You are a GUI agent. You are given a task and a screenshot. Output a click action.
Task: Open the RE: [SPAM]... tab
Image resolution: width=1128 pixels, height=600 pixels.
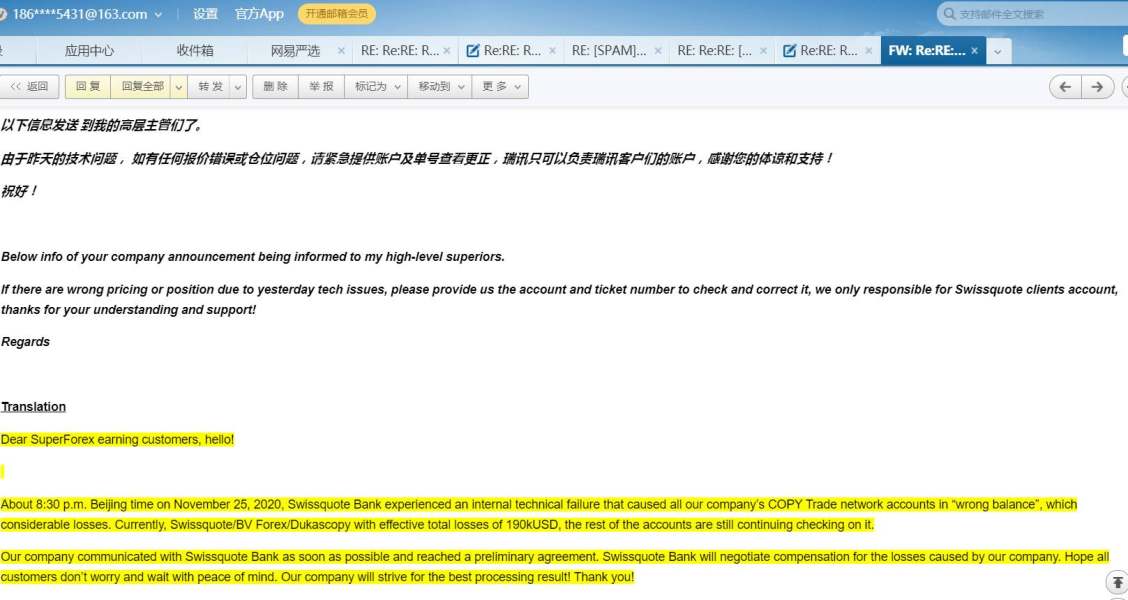click(x=609, y=50)
